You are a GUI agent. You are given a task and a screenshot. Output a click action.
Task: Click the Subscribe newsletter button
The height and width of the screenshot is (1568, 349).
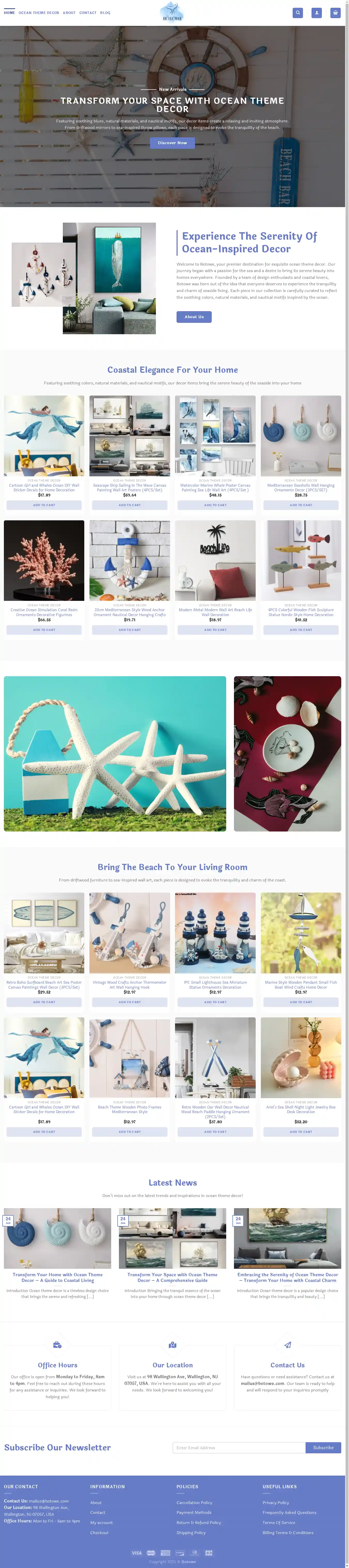pyautogui.click(x=323, y=1447)
